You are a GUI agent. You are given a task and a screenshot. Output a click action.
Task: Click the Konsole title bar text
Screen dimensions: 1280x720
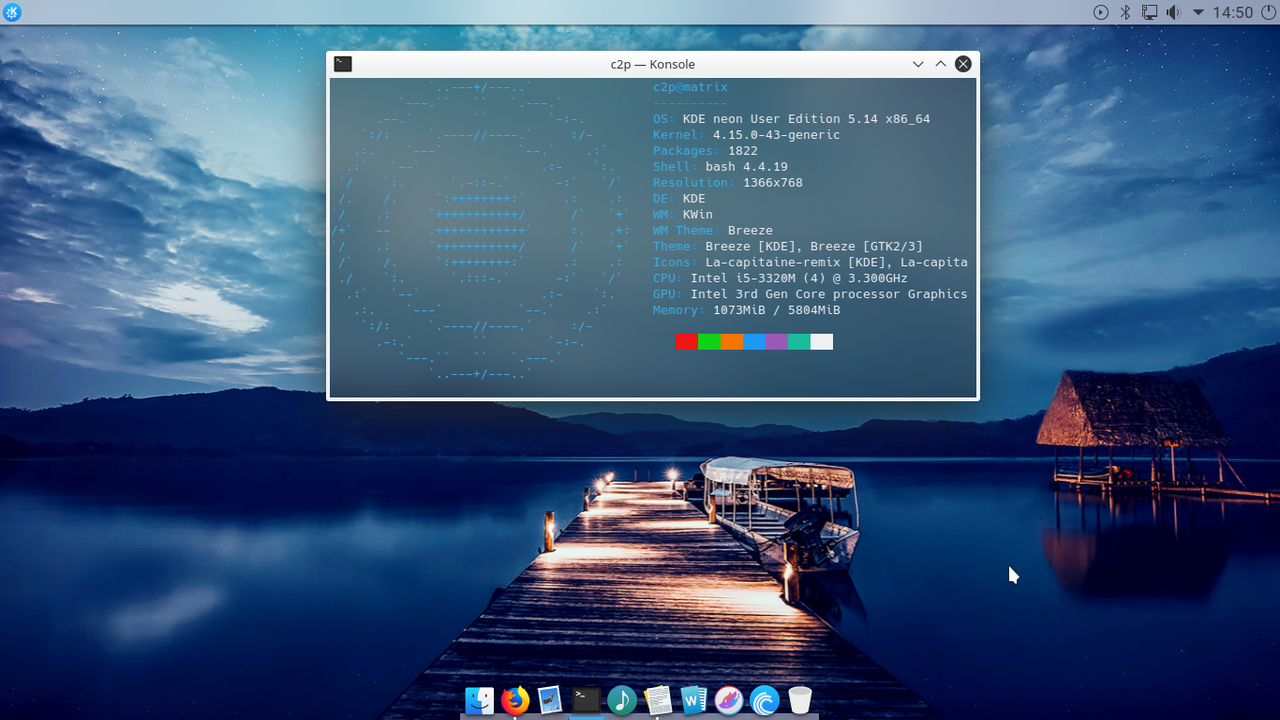coord(653,64)
